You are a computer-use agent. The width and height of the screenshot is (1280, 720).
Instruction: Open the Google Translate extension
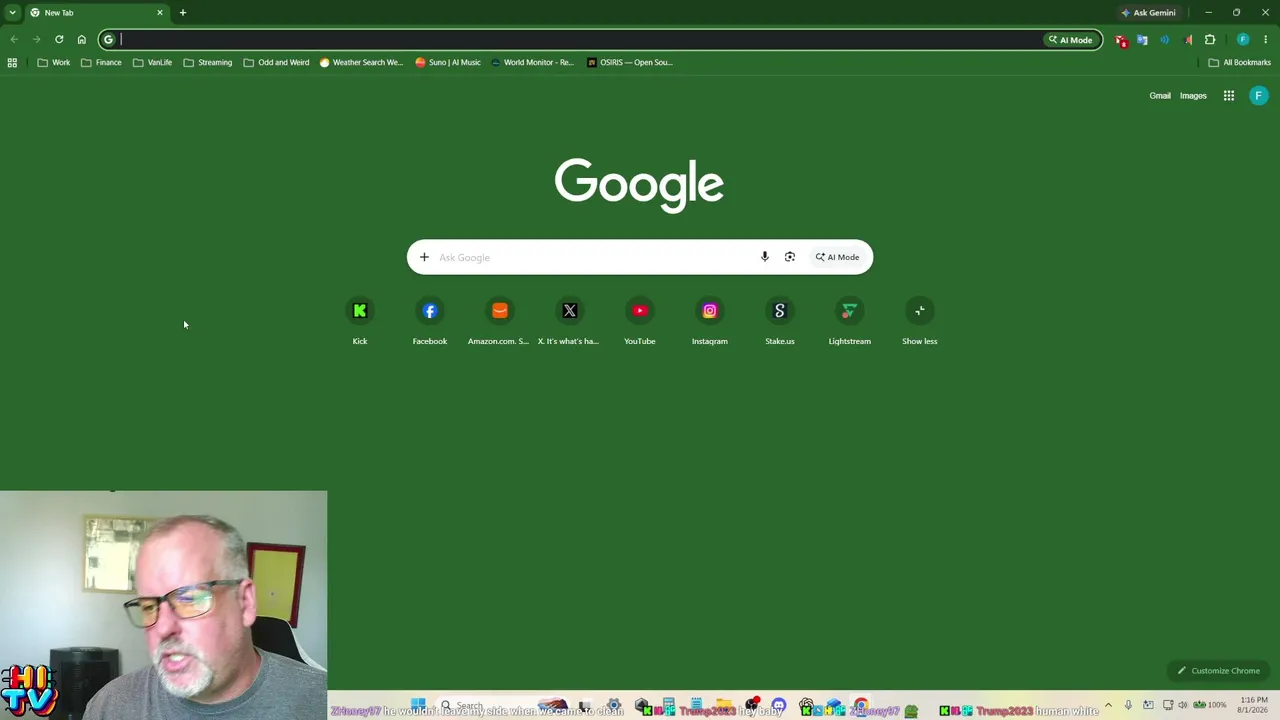click(x=1142, y=40)
